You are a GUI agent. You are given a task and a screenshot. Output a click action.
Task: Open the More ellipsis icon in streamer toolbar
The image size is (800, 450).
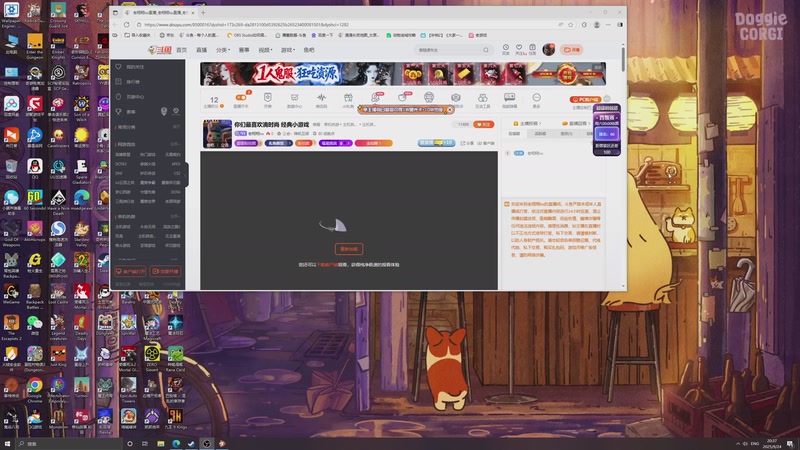536,99
